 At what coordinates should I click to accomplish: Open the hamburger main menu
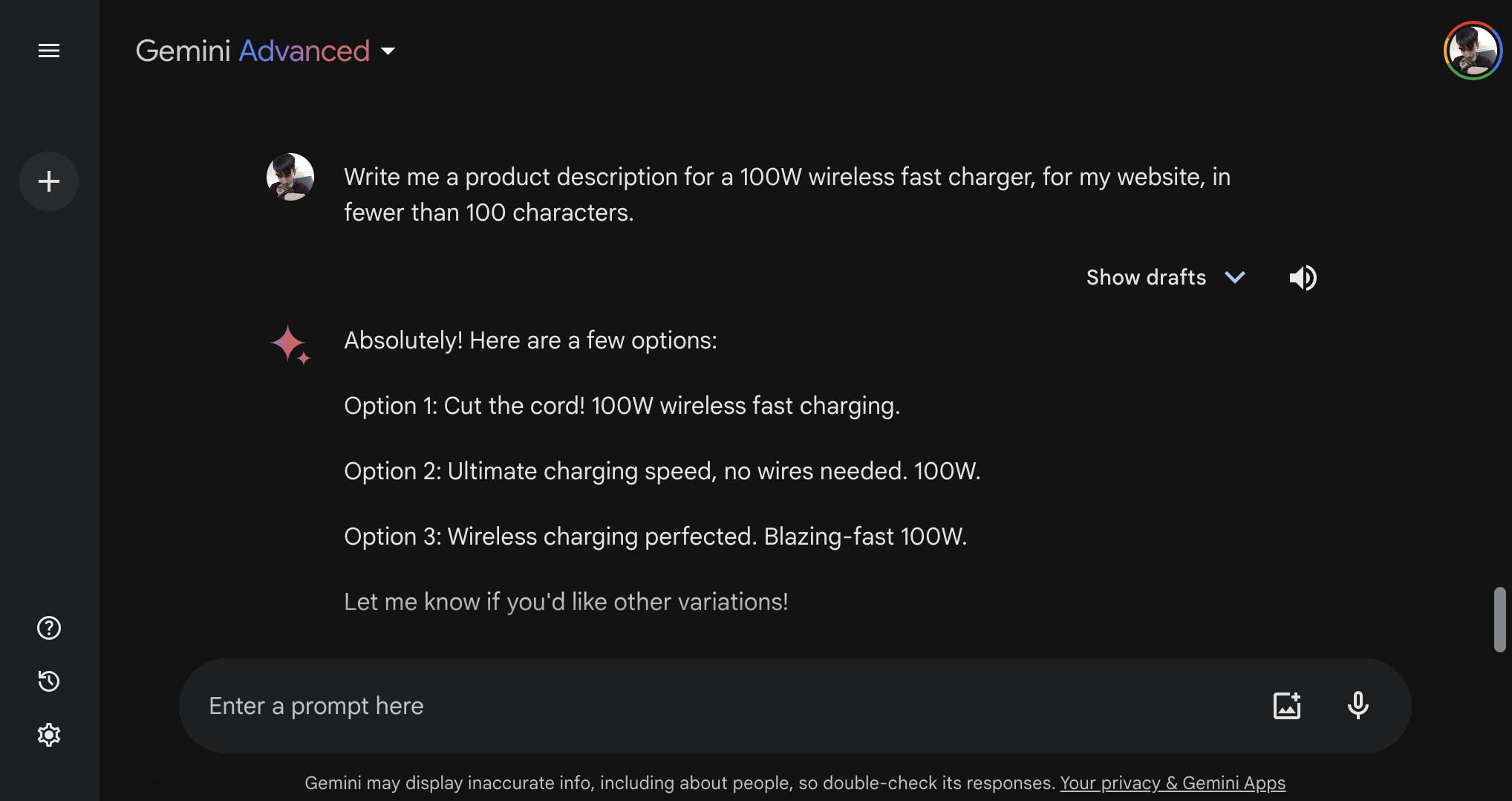point(49,51)
